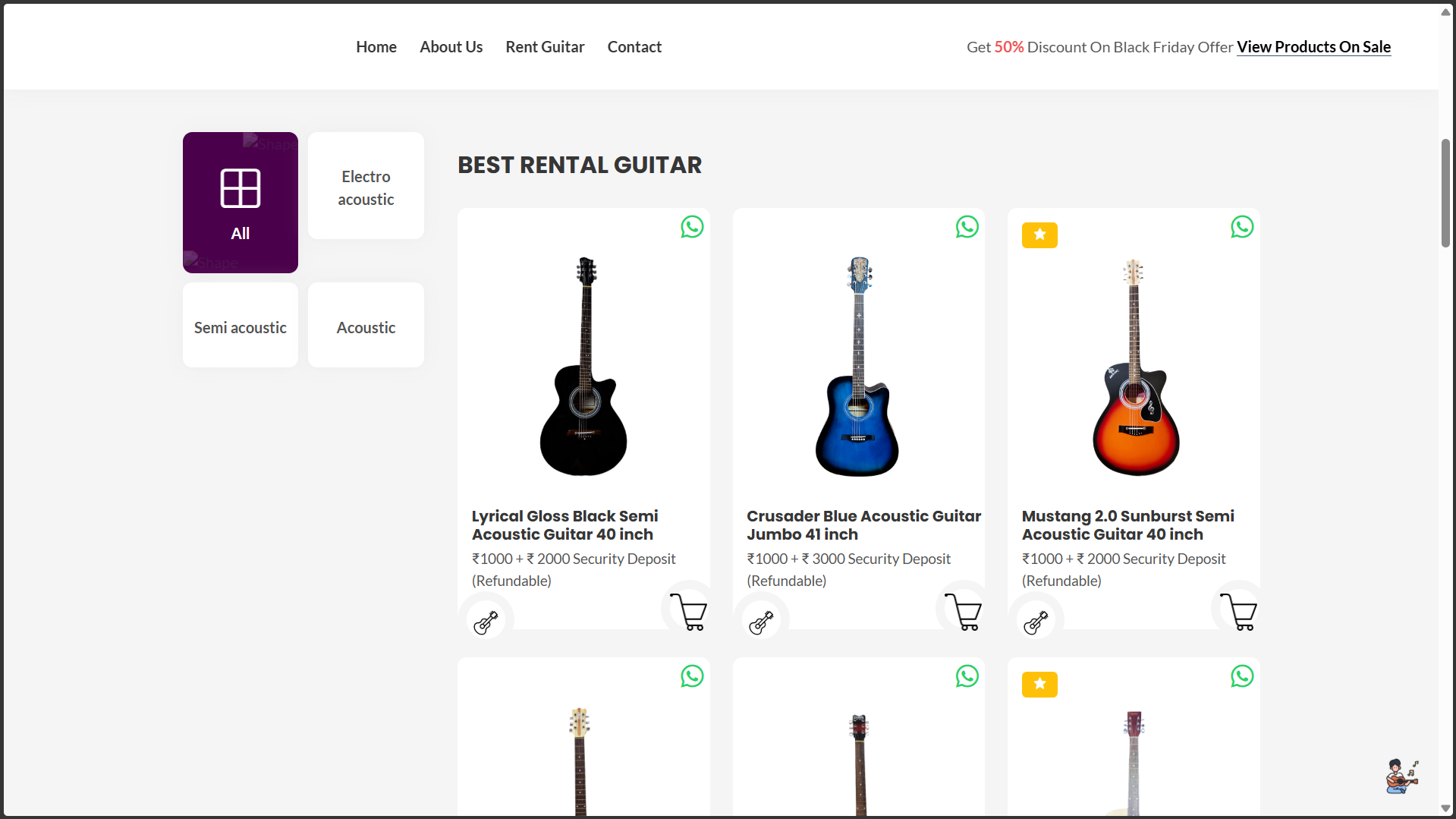Filter by Acoustic guitars
The height and width of the screenshot is (819, 1456).
pos(366,327)
